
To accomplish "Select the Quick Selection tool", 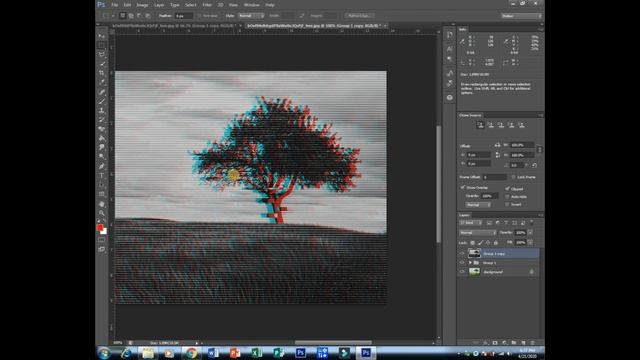I will [x=101, y=64].
